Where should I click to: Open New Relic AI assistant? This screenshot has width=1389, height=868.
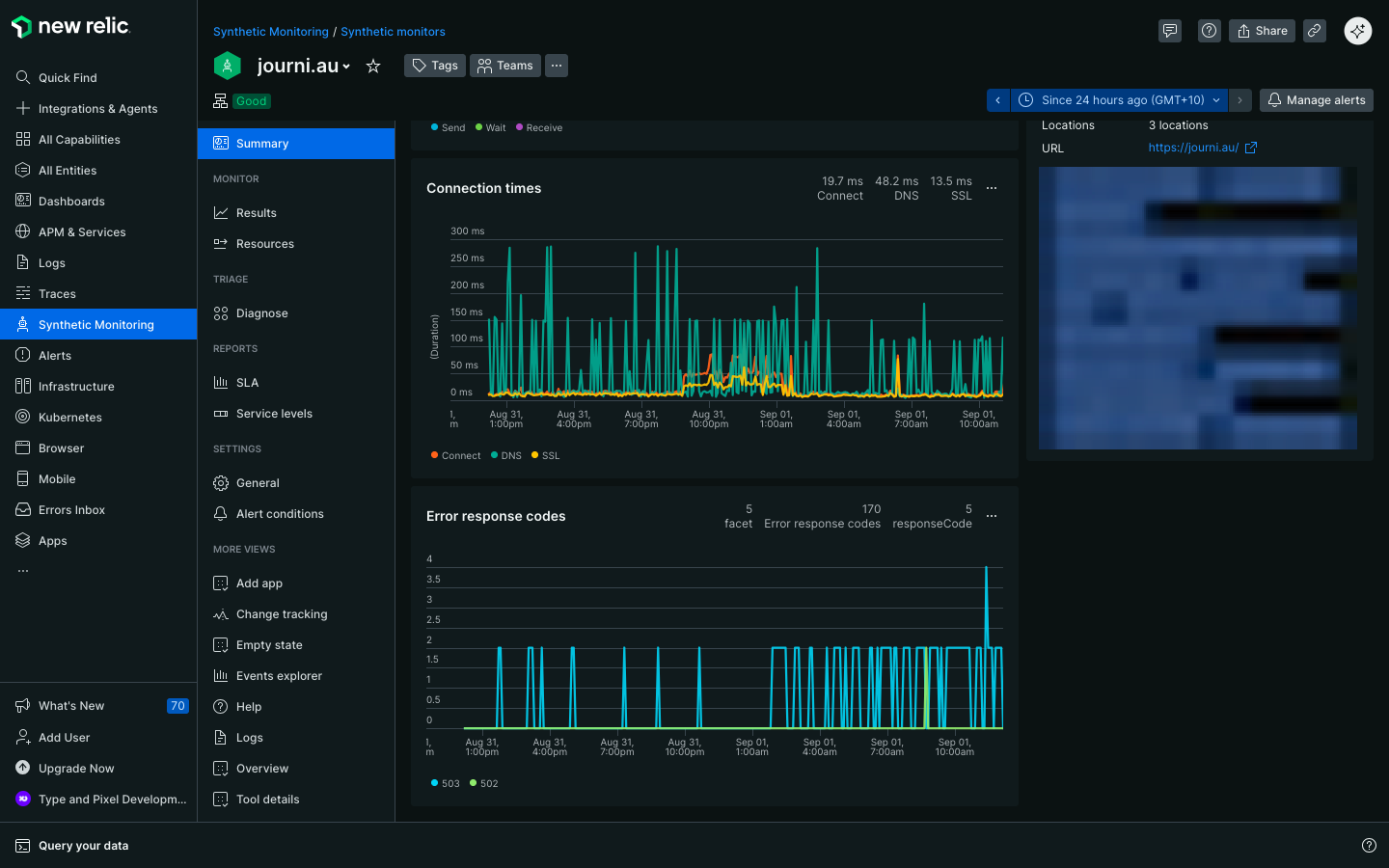[x=1358, y=31]
